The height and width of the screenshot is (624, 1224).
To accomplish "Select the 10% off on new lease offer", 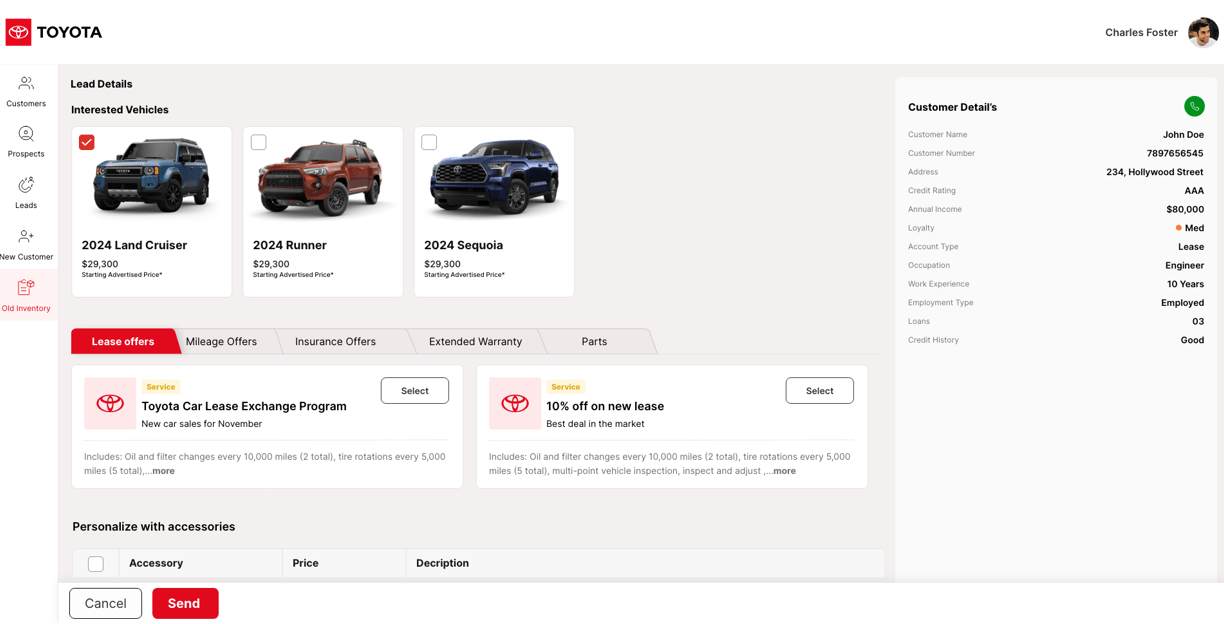I will 820,390.
